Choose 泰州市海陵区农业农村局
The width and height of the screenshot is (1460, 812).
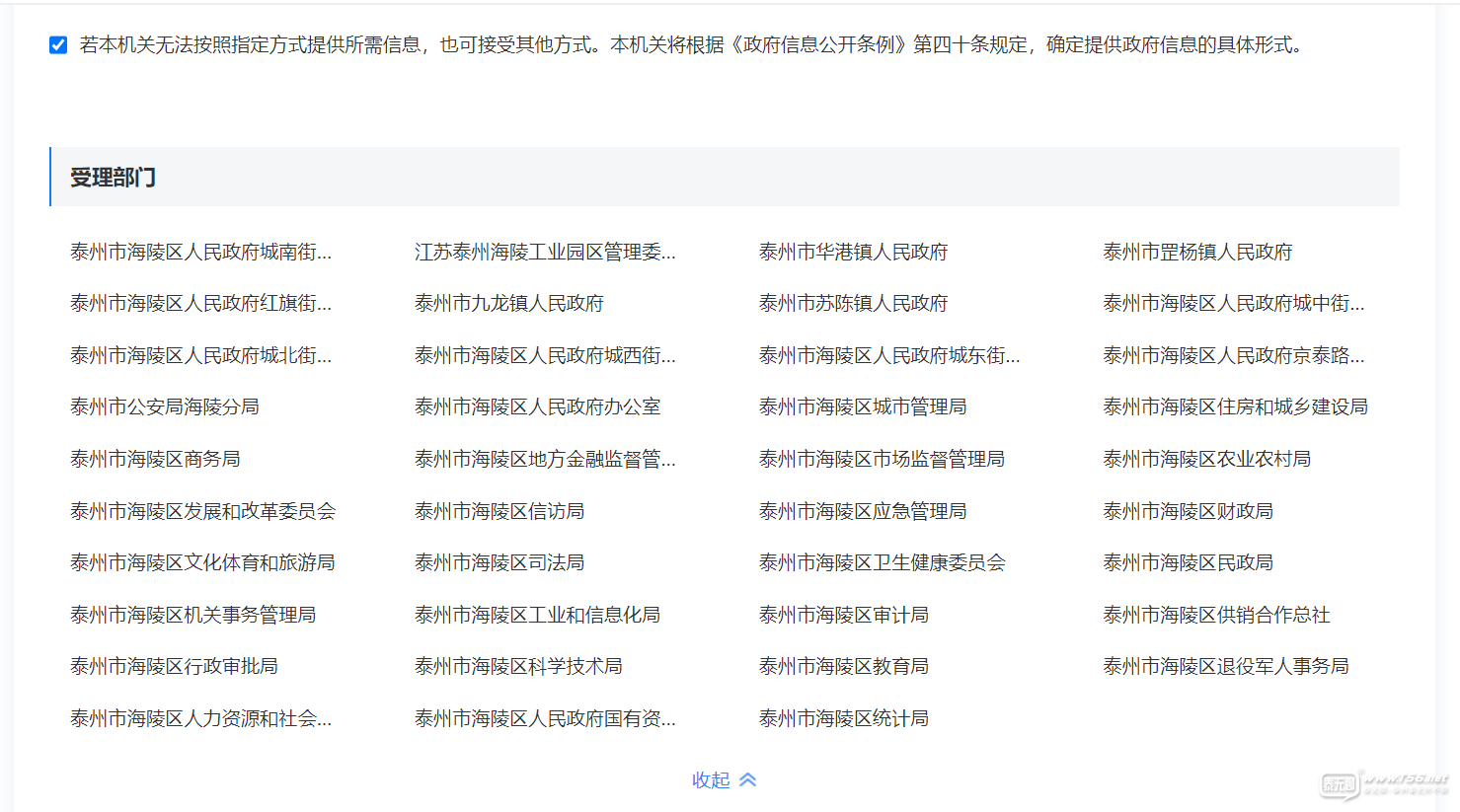click(x=1207, y=460)
